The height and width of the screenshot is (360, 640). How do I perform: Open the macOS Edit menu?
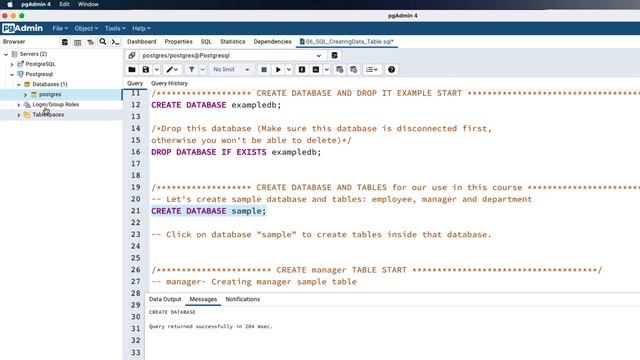tap(64, 4)
